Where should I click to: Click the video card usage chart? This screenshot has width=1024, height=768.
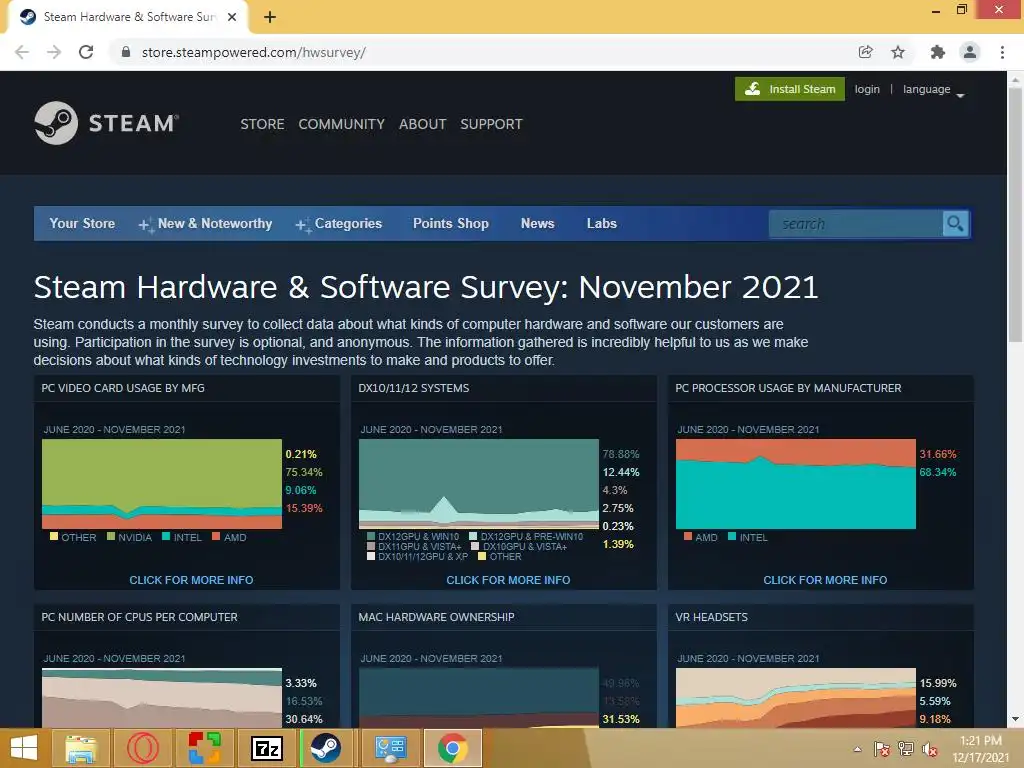pos(162,484)
